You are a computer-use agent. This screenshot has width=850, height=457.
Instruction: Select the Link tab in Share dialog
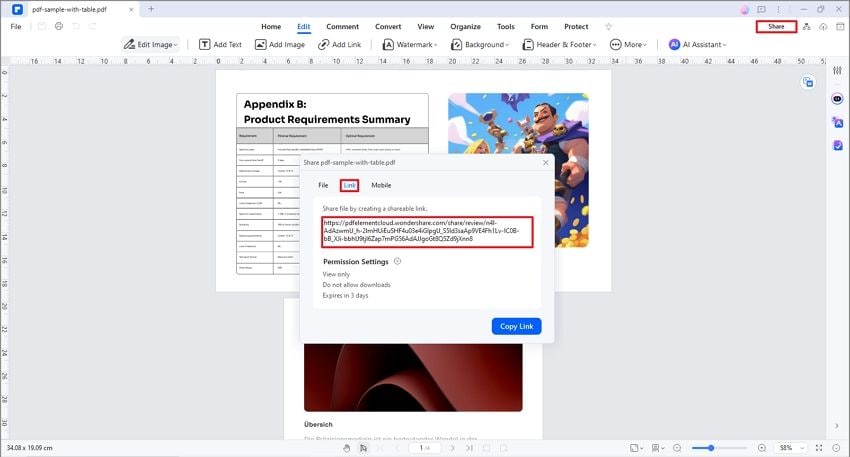coord(350,185)
